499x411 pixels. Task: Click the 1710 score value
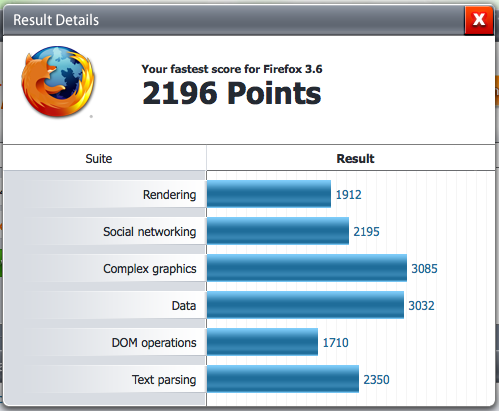coord(335,343)
